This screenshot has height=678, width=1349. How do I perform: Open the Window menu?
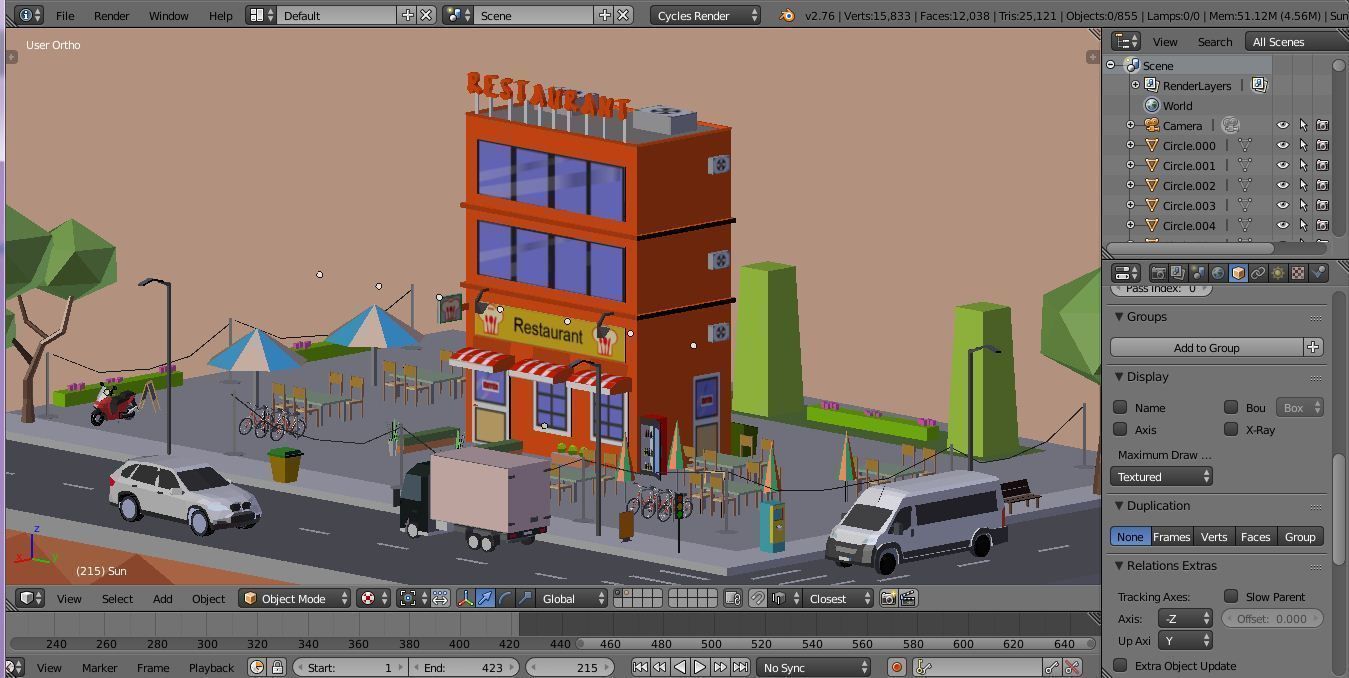pos(169,15)
